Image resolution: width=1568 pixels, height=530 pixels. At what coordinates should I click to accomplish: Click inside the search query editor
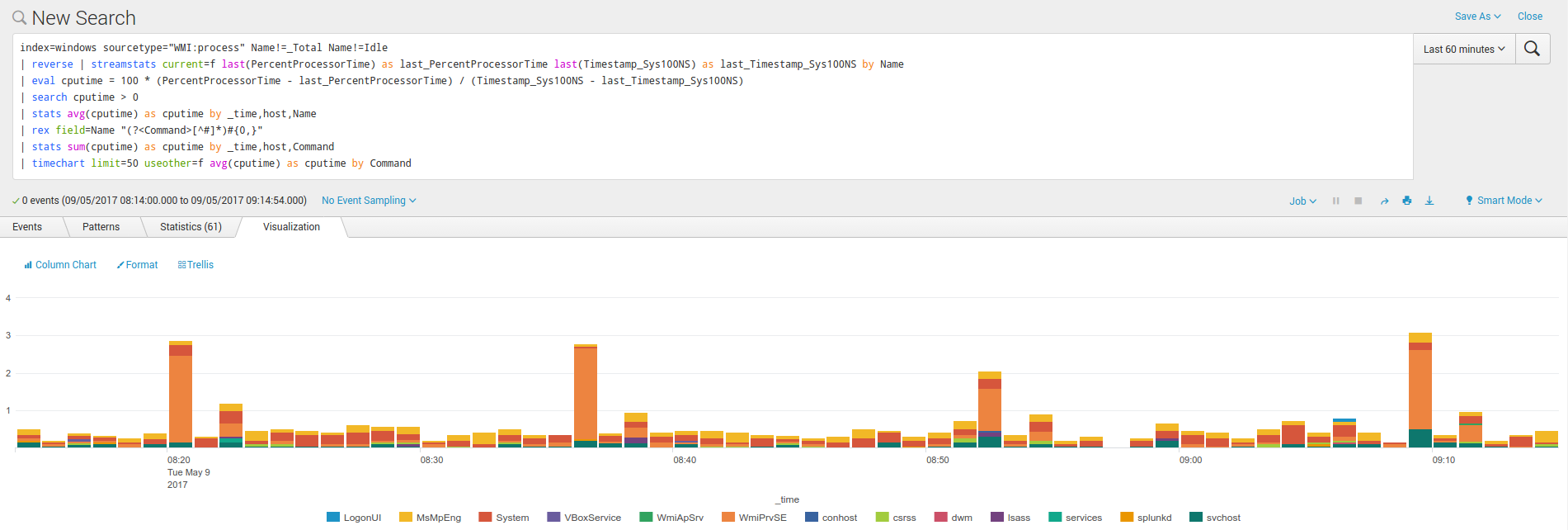709,106
